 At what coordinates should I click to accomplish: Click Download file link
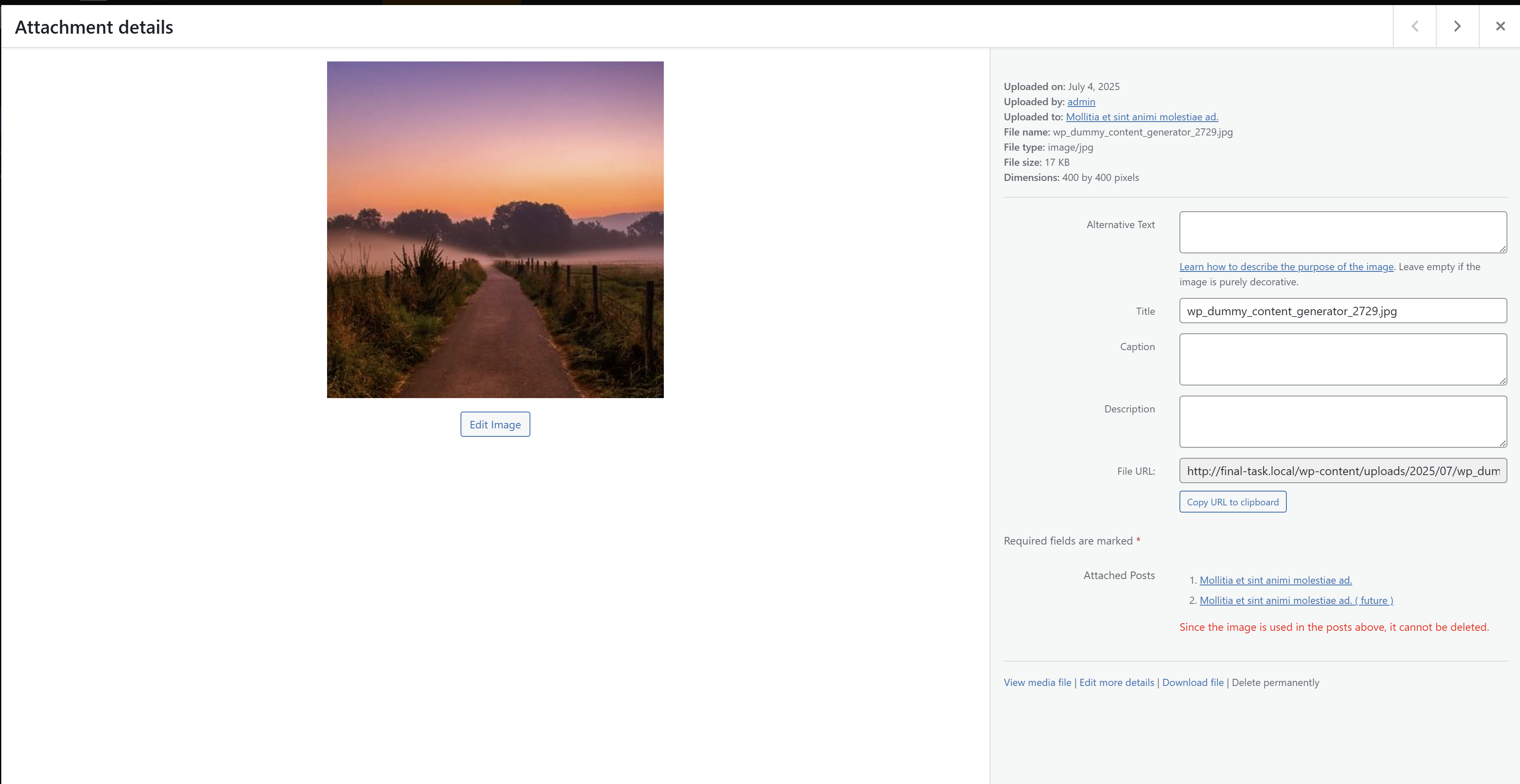[x=1192, y=683]
